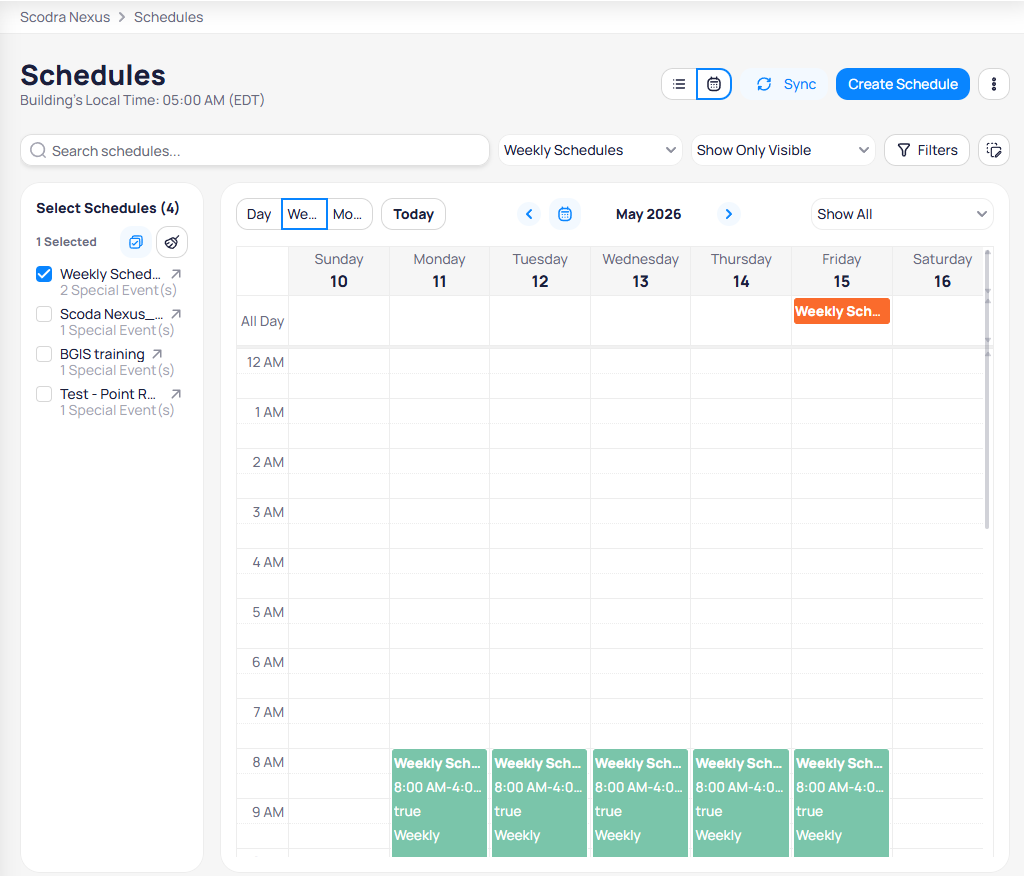Click Thursday 14 column header
Viewport: 1024px width, 876px height.
(741, 270)
